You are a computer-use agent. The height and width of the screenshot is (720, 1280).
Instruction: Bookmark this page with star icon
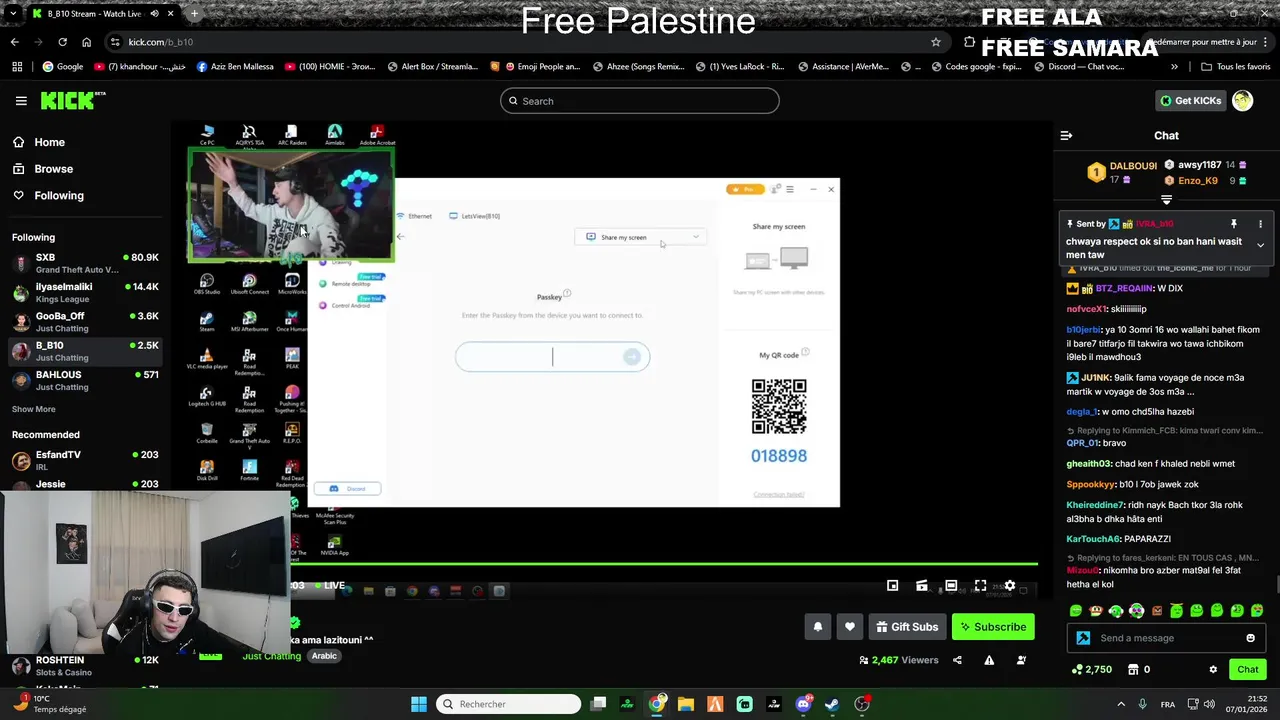click(x=936, y=42)
